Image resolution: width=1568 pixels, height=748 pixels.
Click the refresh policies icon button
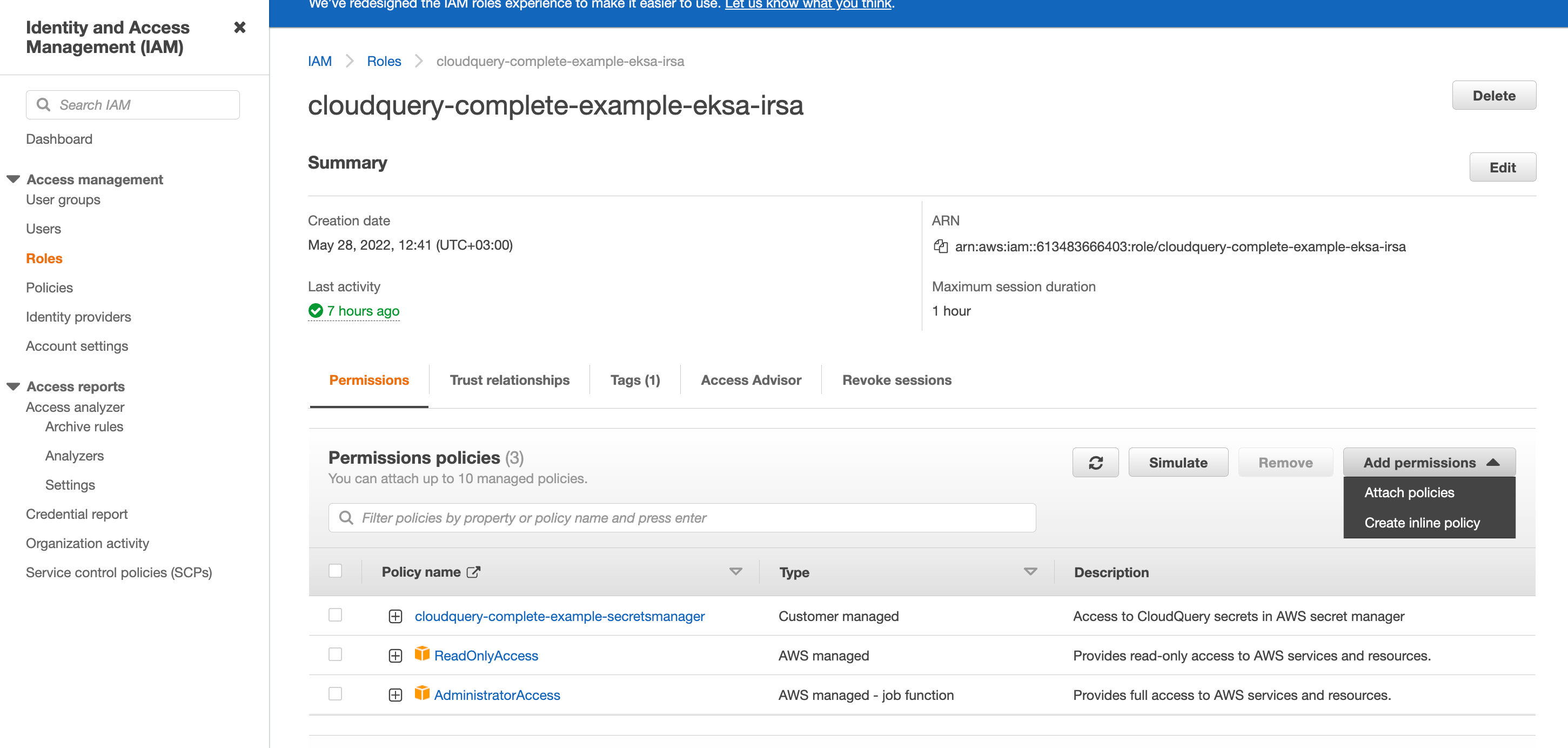pos(1095,463)
